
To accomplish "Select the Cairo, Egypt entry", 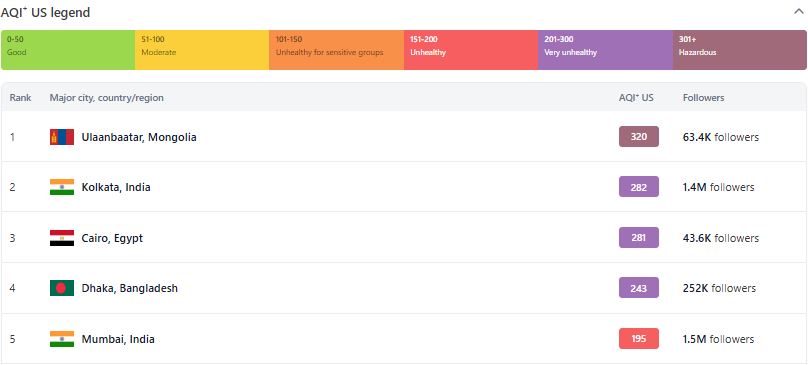I will click(112, 239).
